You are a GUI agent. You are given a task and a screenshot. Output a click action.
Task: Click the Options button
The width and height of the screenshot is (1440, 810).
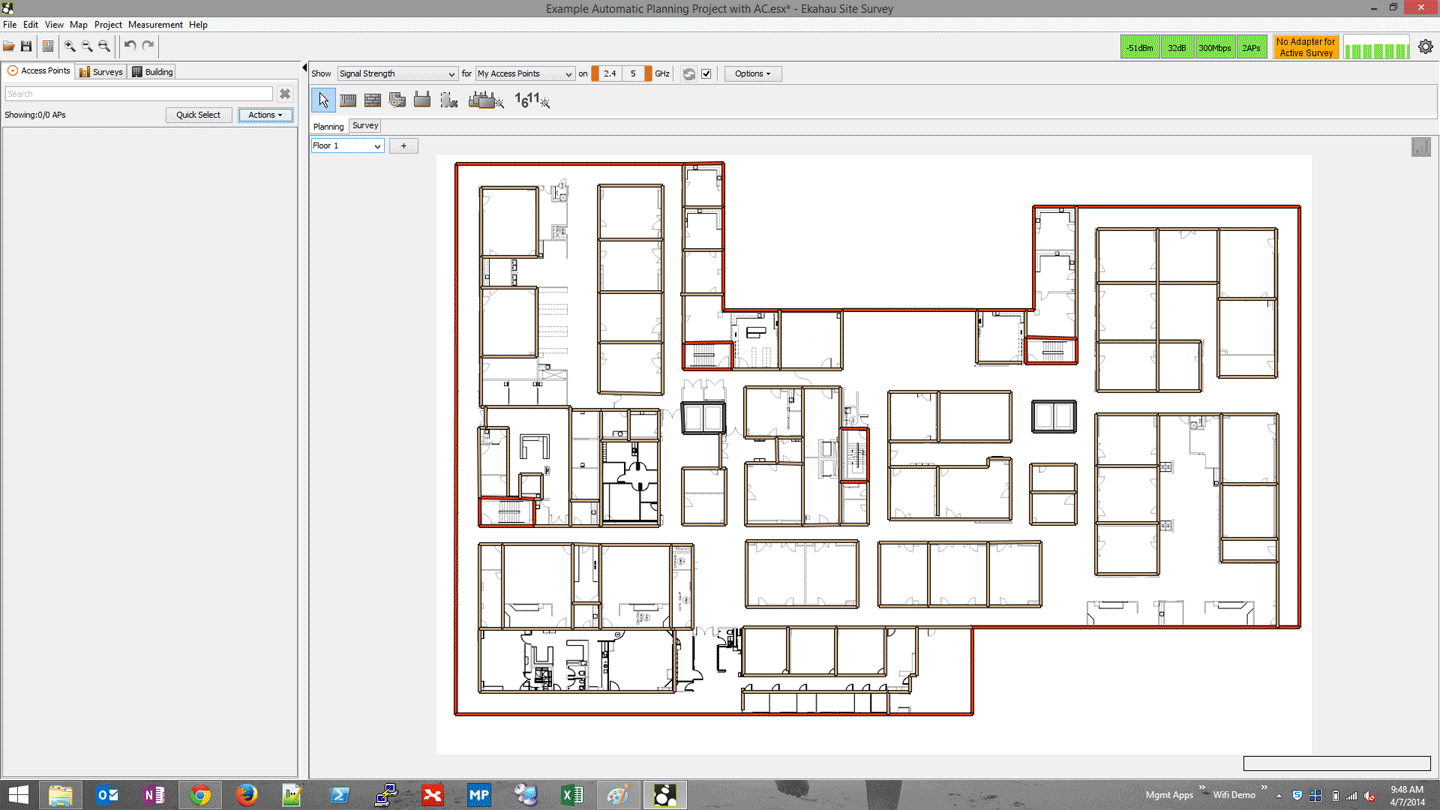pyautogui.click(x=752, y=74)
